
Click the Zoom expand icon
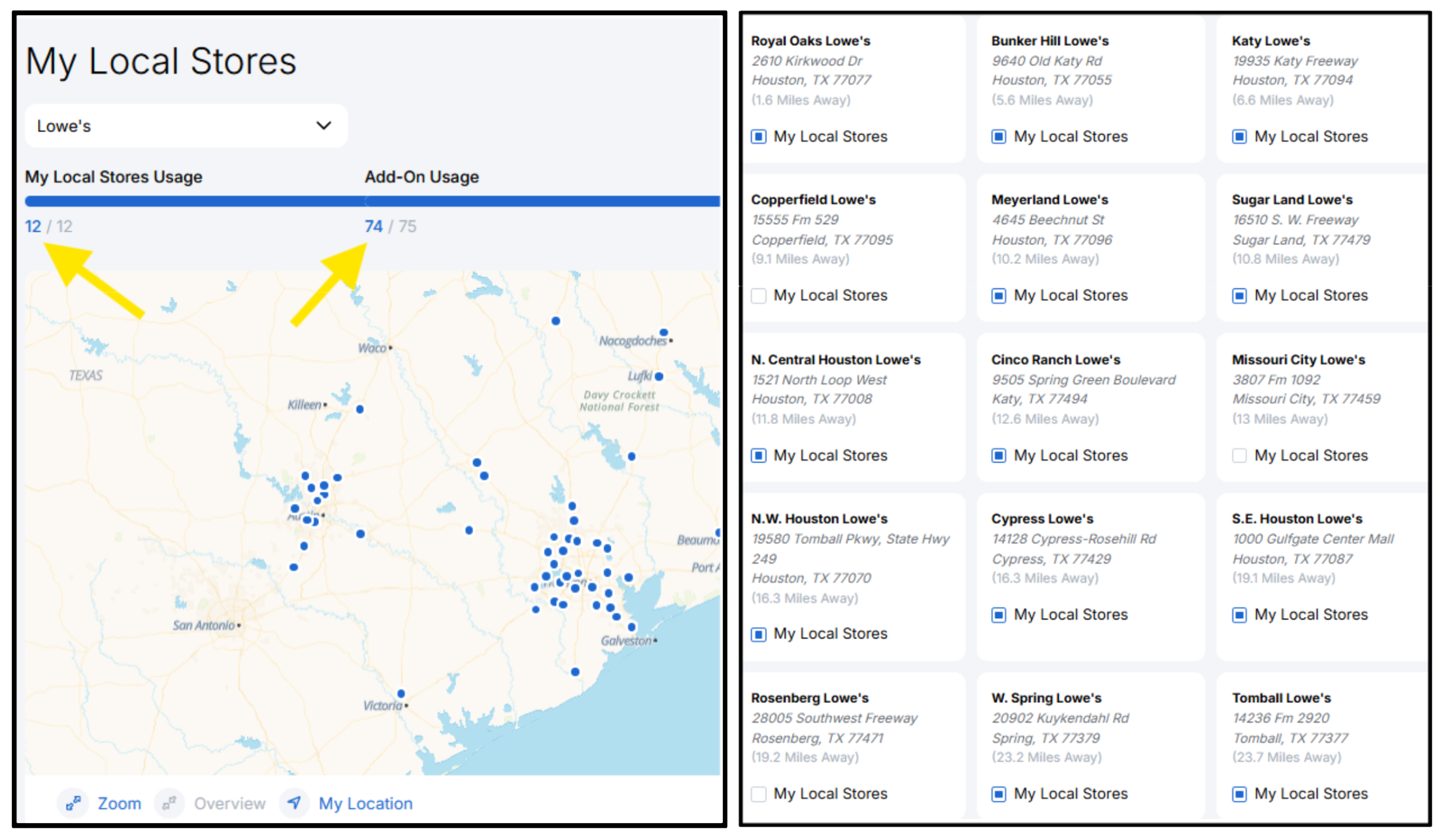click(73, 802)
